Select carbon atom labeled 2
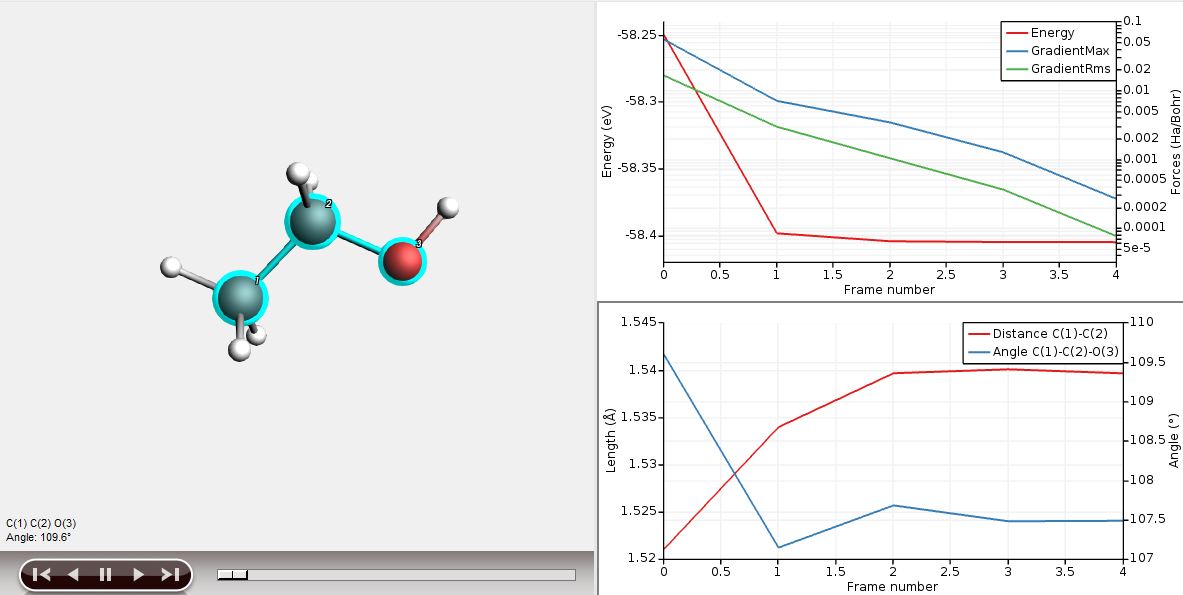 pos(313,222)
